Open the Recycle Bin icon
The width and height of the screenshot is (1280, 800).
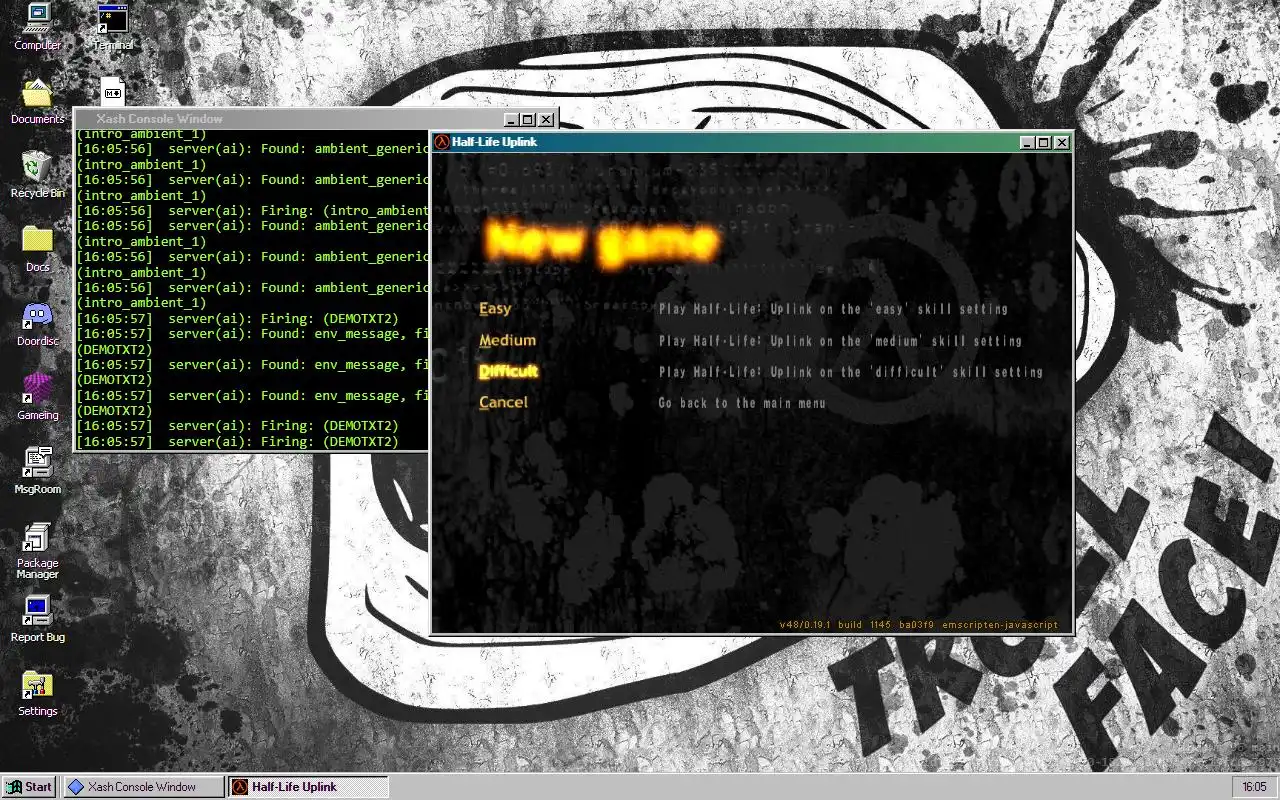(37, 175)
